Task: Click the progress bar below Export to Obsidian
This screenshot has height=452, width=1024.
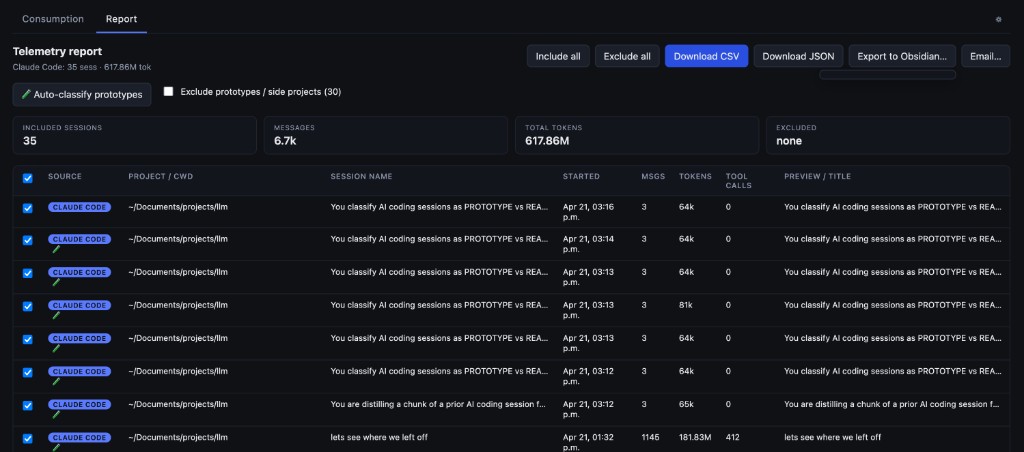Action: click(x=887, y=74)
